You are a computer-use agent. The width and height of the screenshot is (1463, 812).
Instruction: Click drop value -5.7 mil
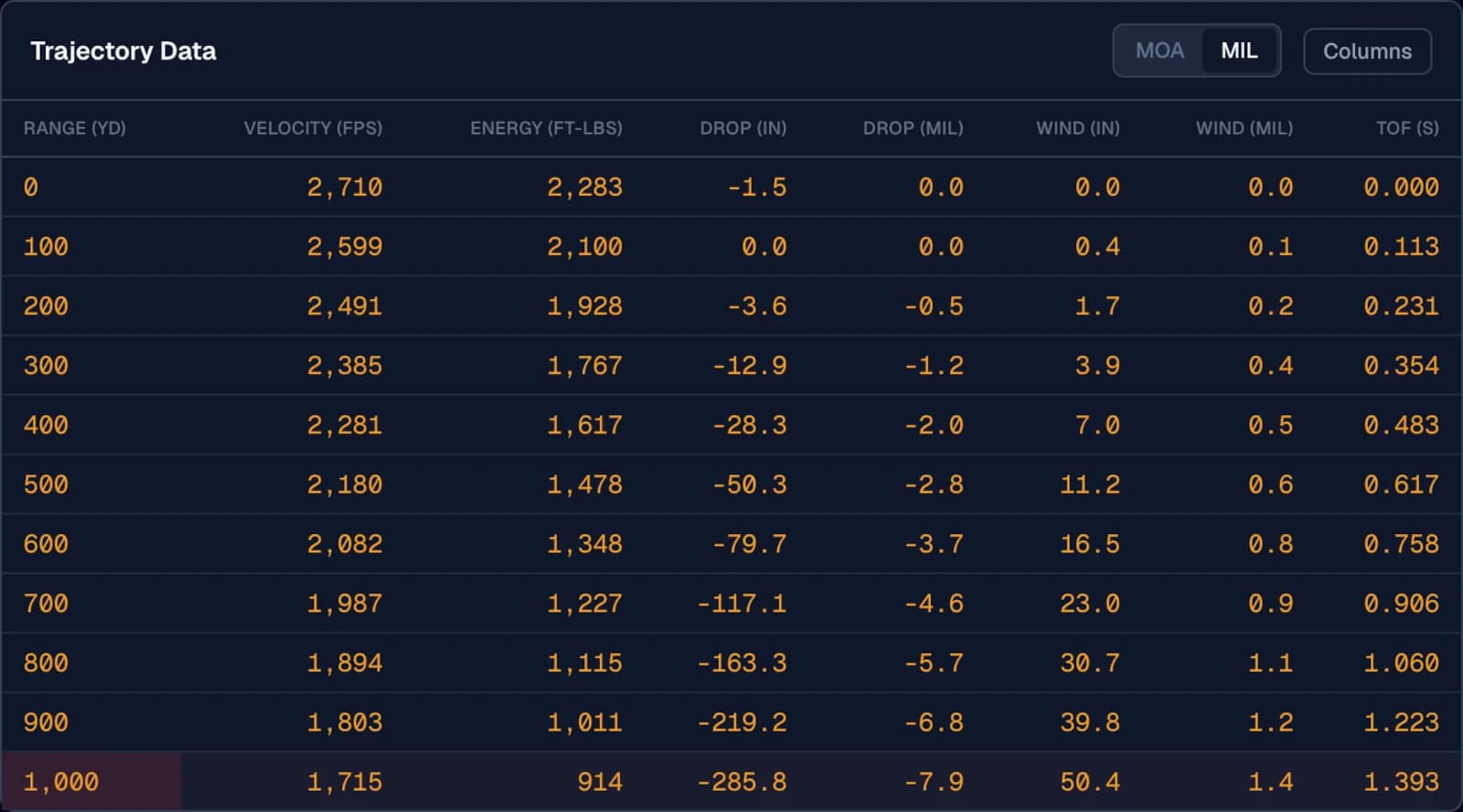point(934,663)
